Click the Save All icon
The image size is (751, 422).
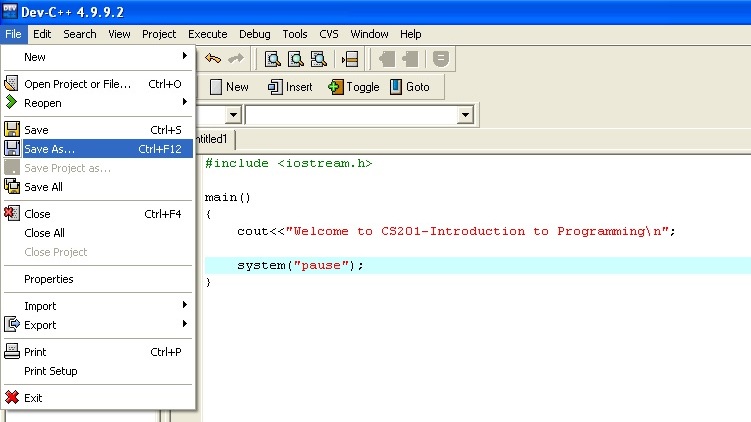pos(12,186)
